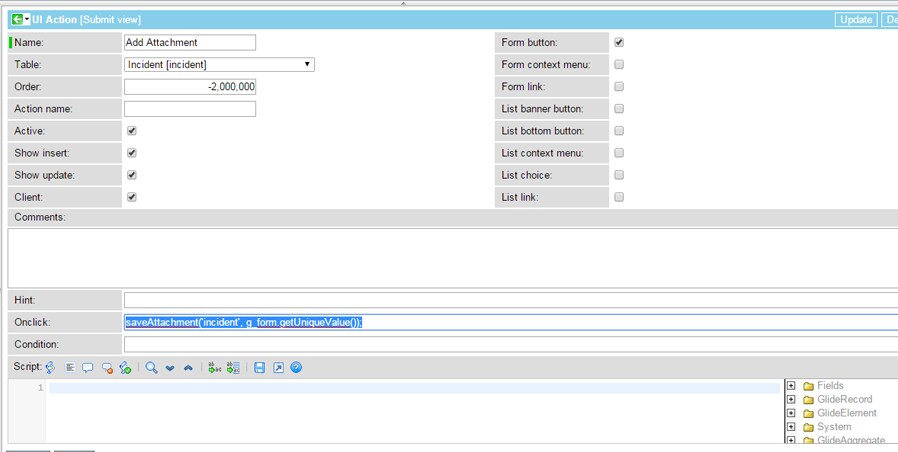The width and height of the screenshot is (898, 452).
Task: Tick the List banner button checkbox
Action: pyautogui.click(x=619, y=109)
